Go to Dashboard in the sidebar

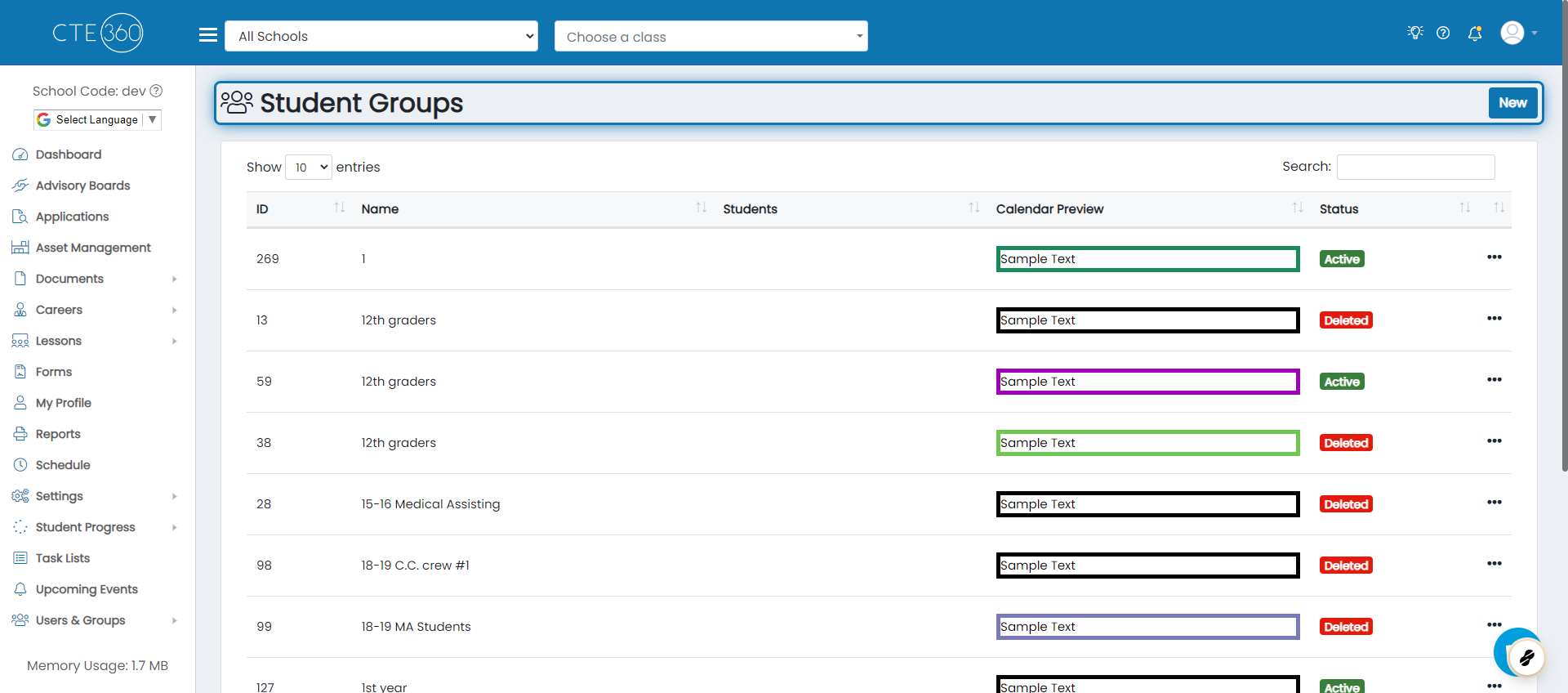(69, 154)
